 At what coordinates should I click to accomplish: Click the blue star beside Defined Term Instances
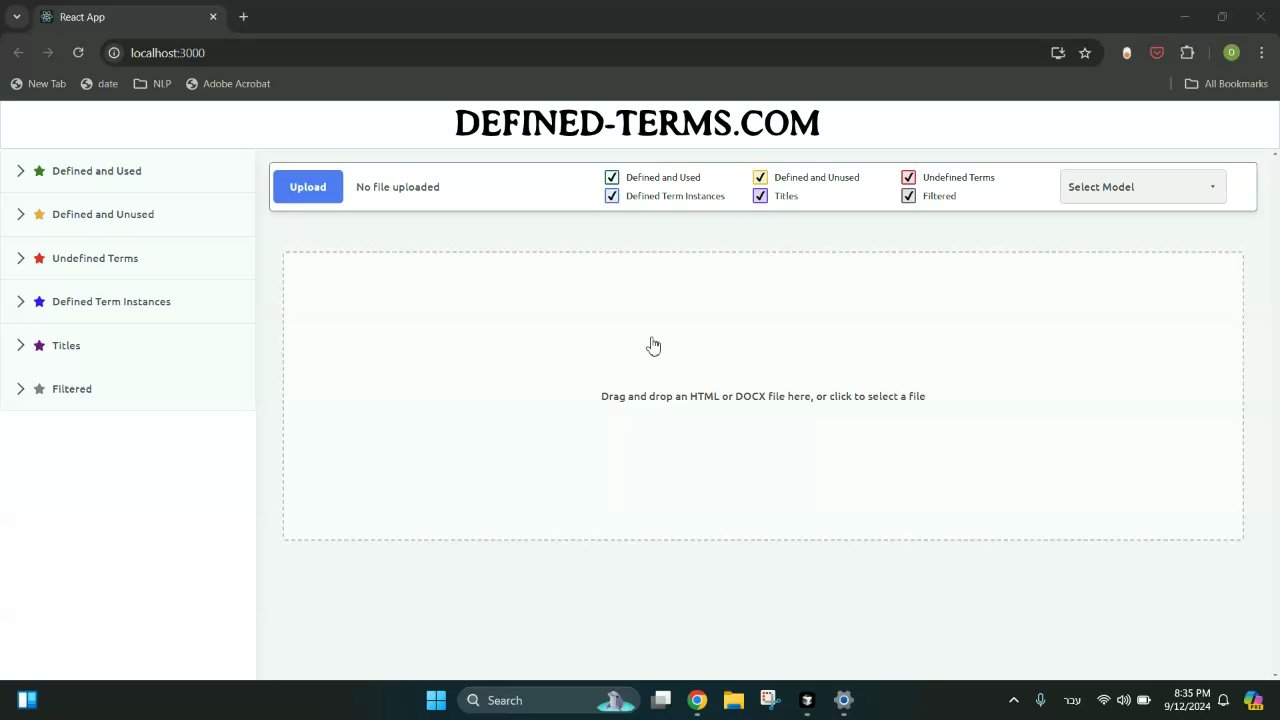tap(39, 301)
